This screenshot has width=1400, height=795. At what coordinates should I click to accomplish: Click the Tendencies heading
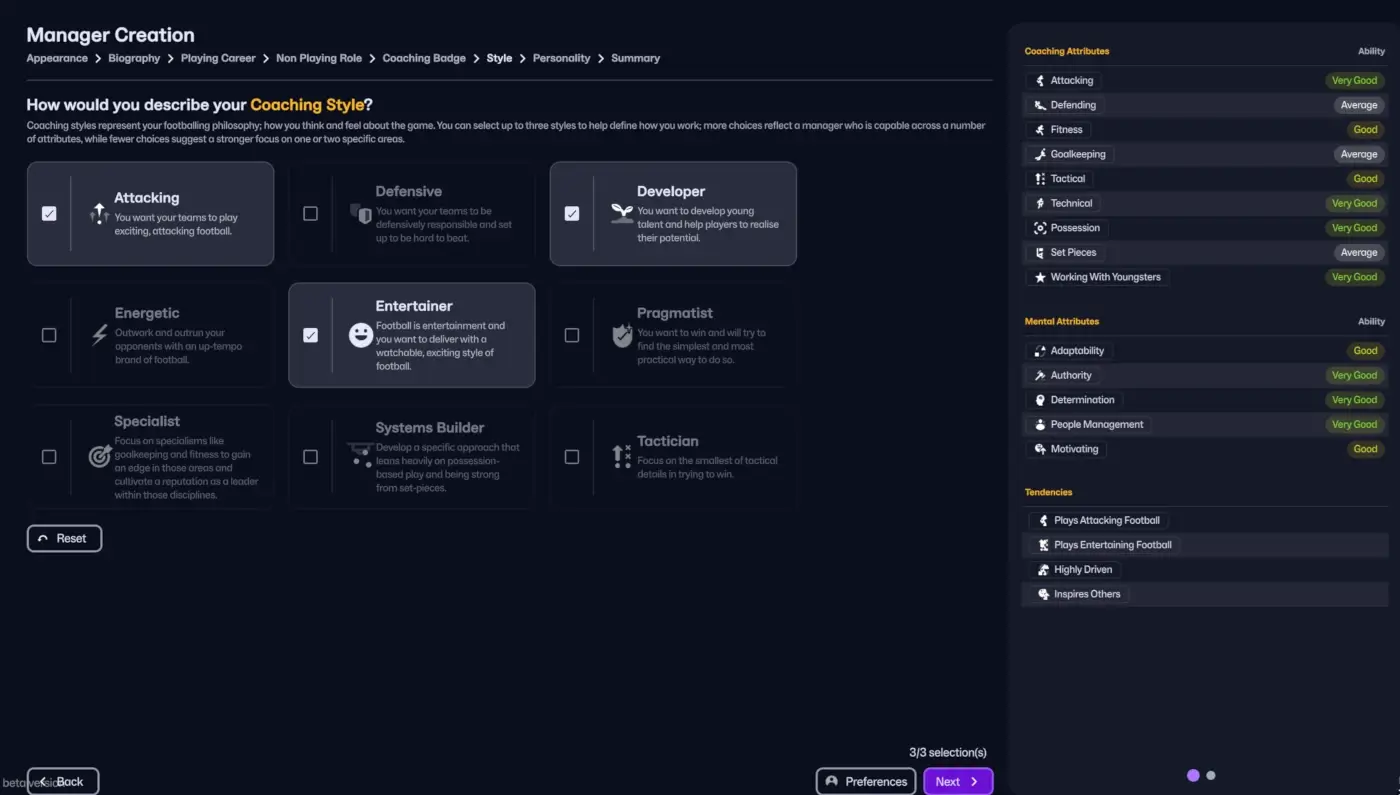1048,492
